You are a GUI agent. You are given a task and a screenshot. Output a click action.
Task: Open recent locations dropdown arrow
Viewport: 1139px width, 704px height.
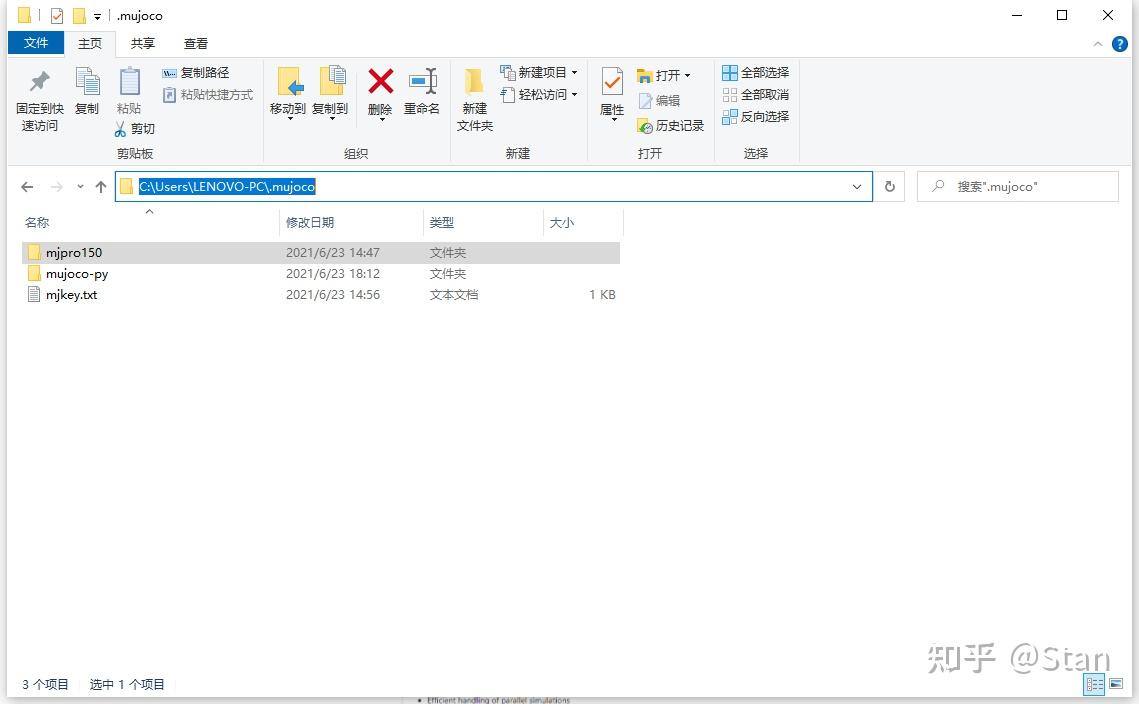tap(80, 187)
